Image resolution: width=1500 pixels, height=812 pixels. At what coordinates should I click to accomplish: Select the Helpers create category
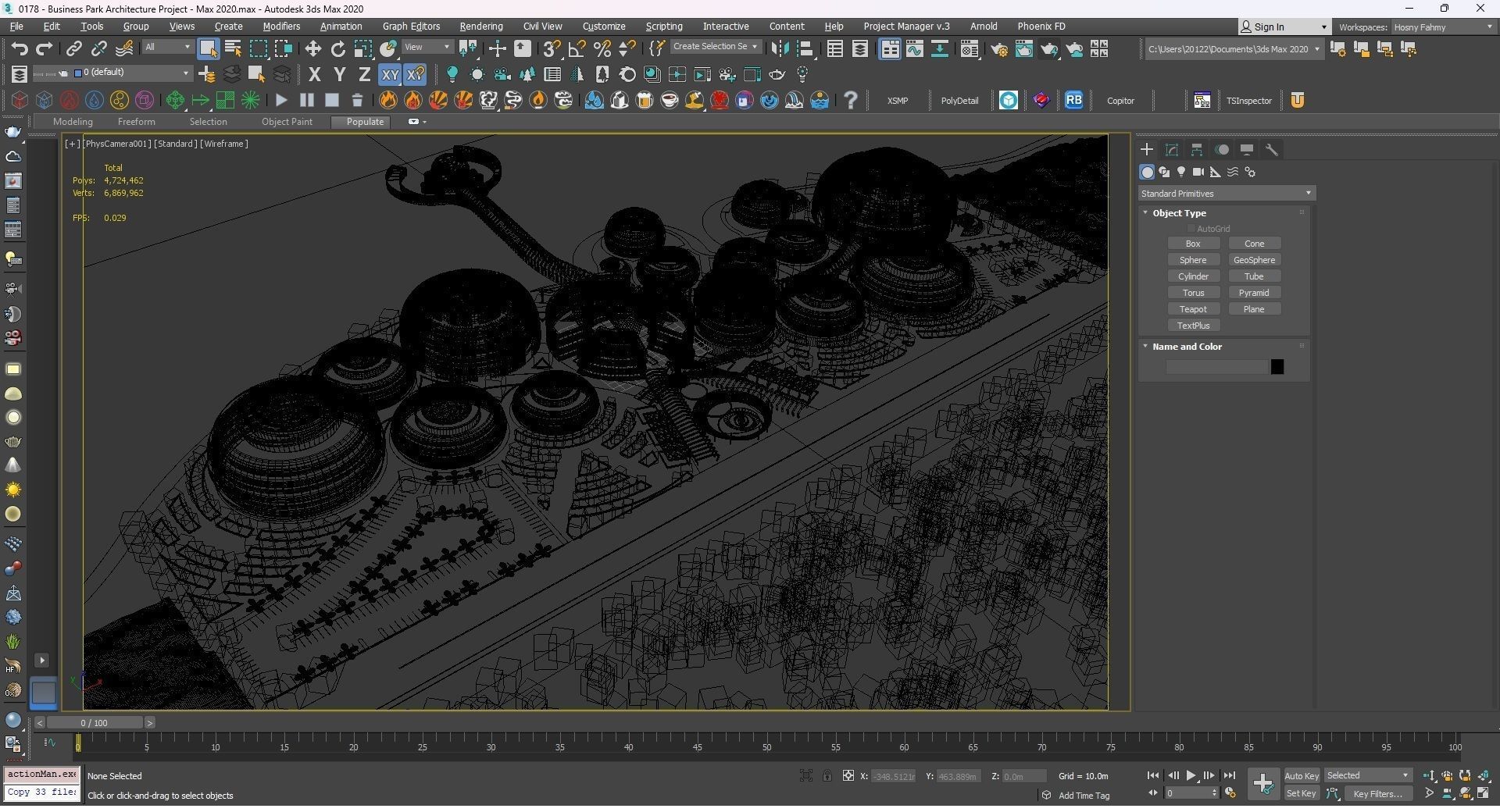[x=1216, y=172]
